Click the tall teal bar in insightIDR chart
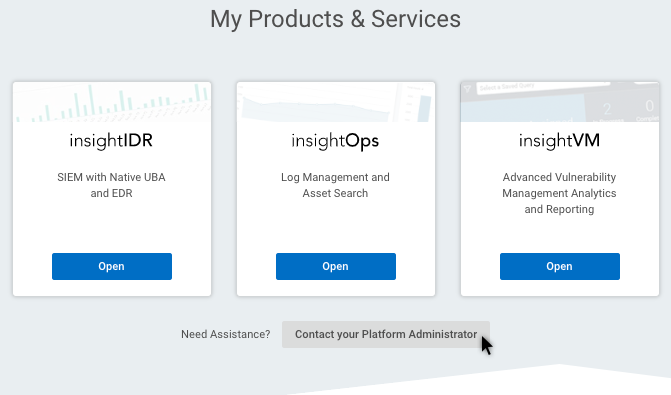671x395 pixels. (x=91, y=100)
